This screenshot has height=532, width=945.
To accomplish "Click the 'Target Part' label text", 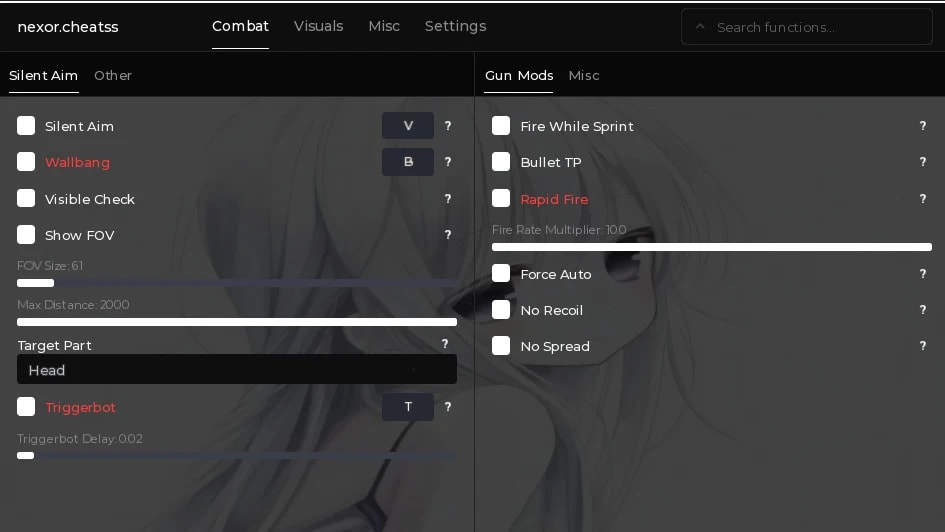I will coord(54,345).
